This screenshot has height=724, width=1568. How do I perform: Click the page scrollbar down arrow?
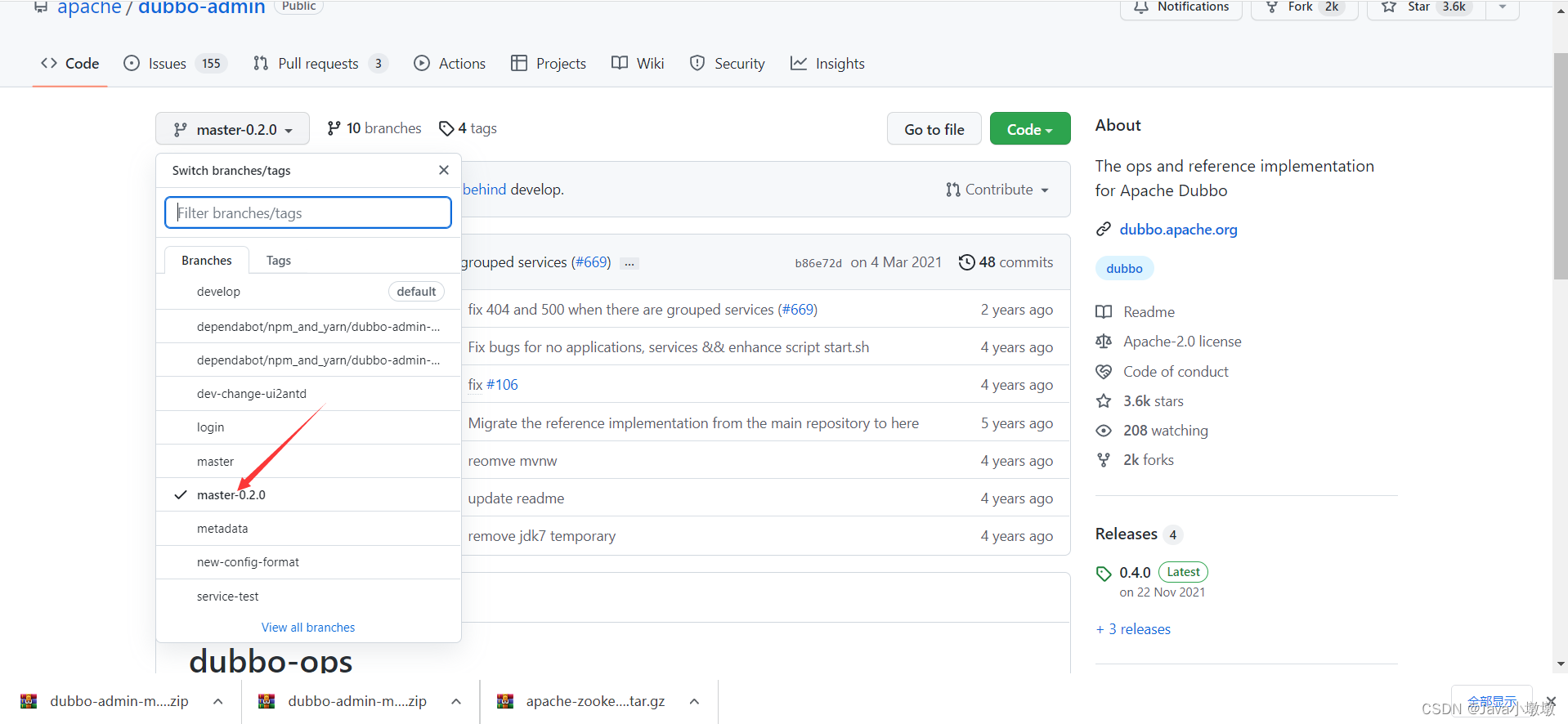pos(1561,664)
